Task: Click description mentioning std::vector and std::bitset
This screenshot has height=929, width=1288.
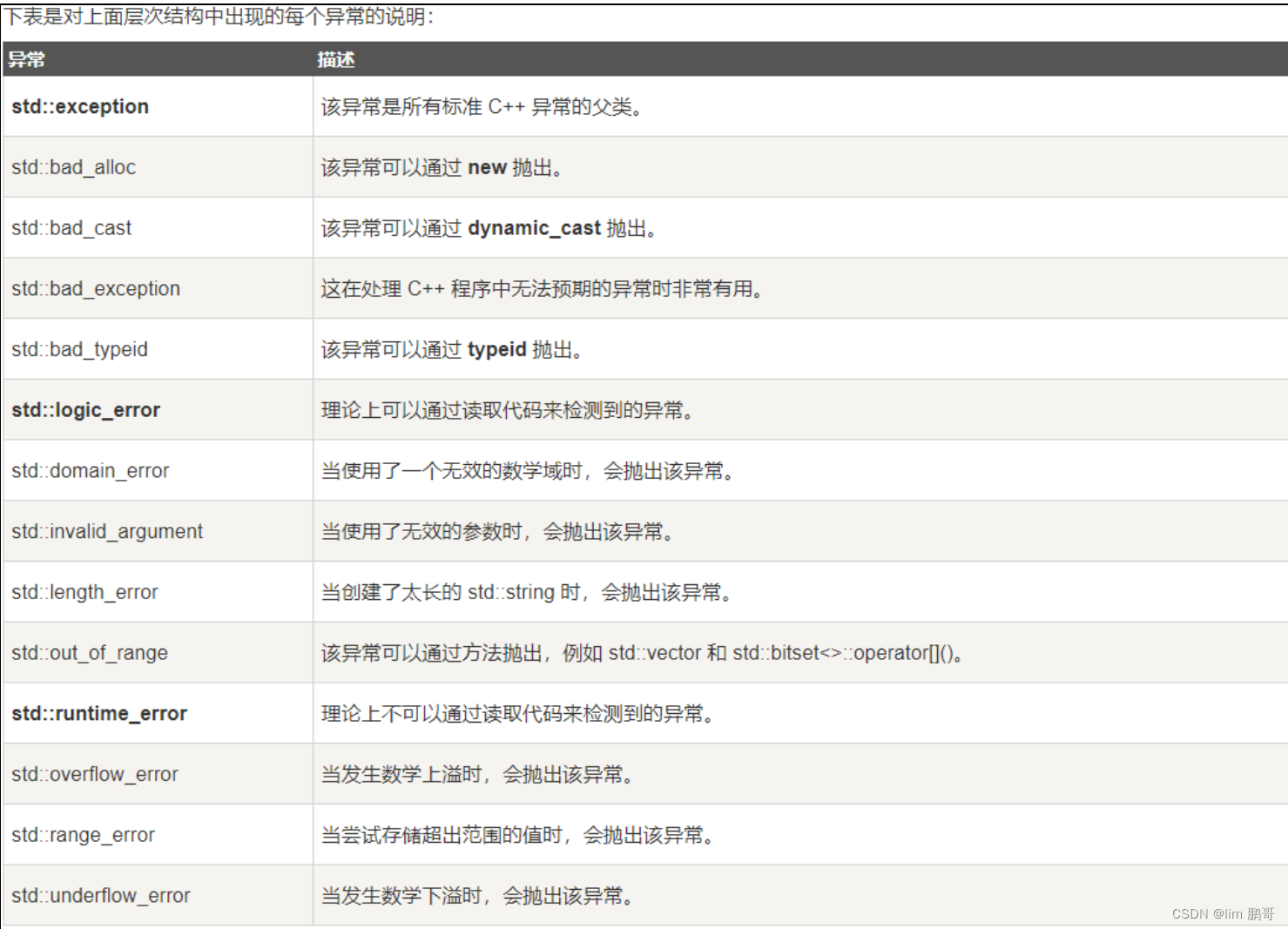Action: click(x=642, y=653)
